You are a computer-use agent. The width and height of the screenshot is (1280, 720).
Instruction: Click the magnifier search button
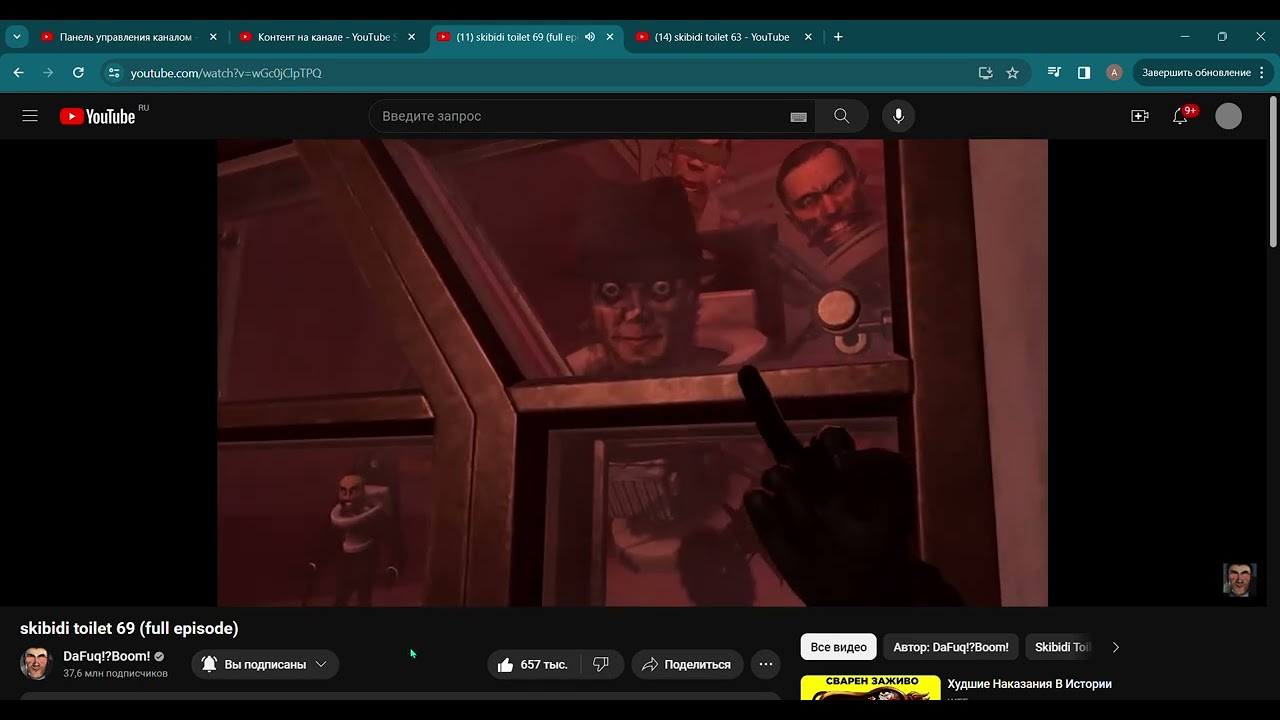coord(841,116)
